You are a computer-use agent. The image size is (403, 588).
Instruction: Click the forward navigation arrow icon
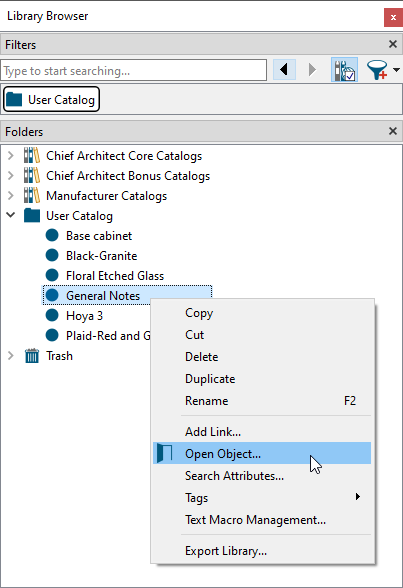pyautogui.click(x=312, y=70)
